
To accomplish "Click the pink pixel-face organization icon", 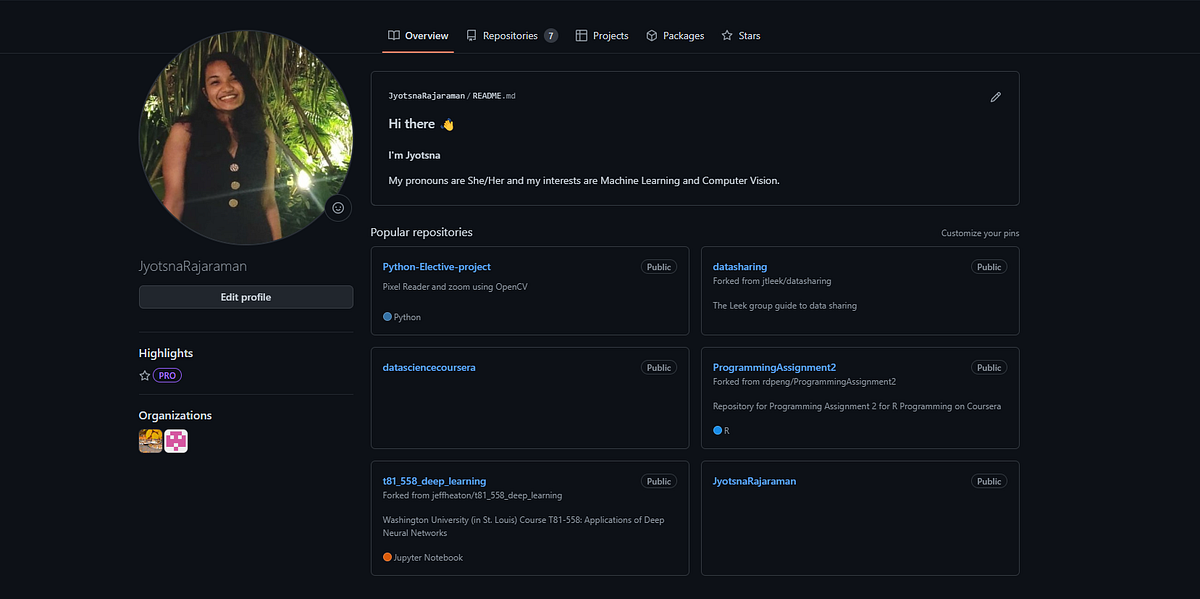I will [x=176, y=440].
